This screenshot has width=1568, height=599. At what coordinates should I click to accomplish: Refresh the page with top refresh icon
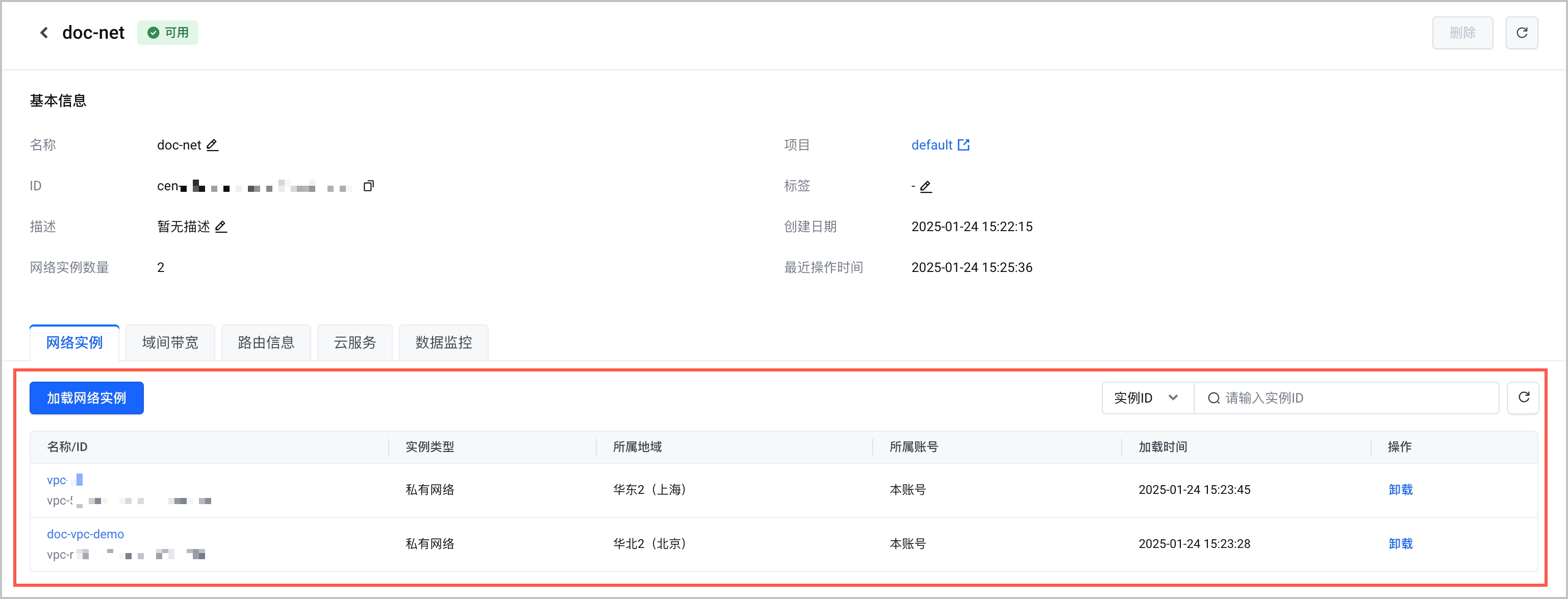click(x=1522, y=32)
